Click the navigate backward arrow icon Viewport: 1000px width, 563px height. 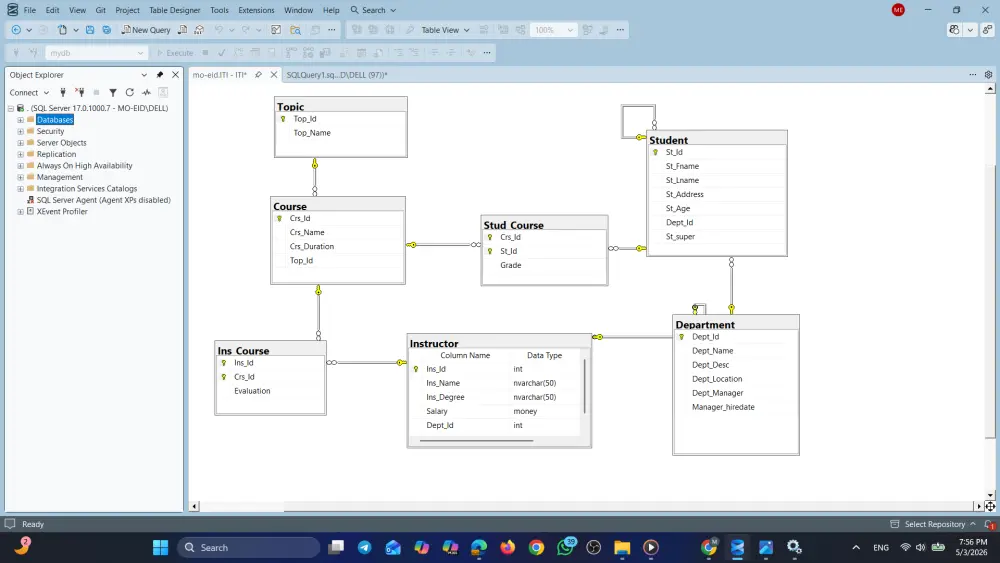pos(17,30)
